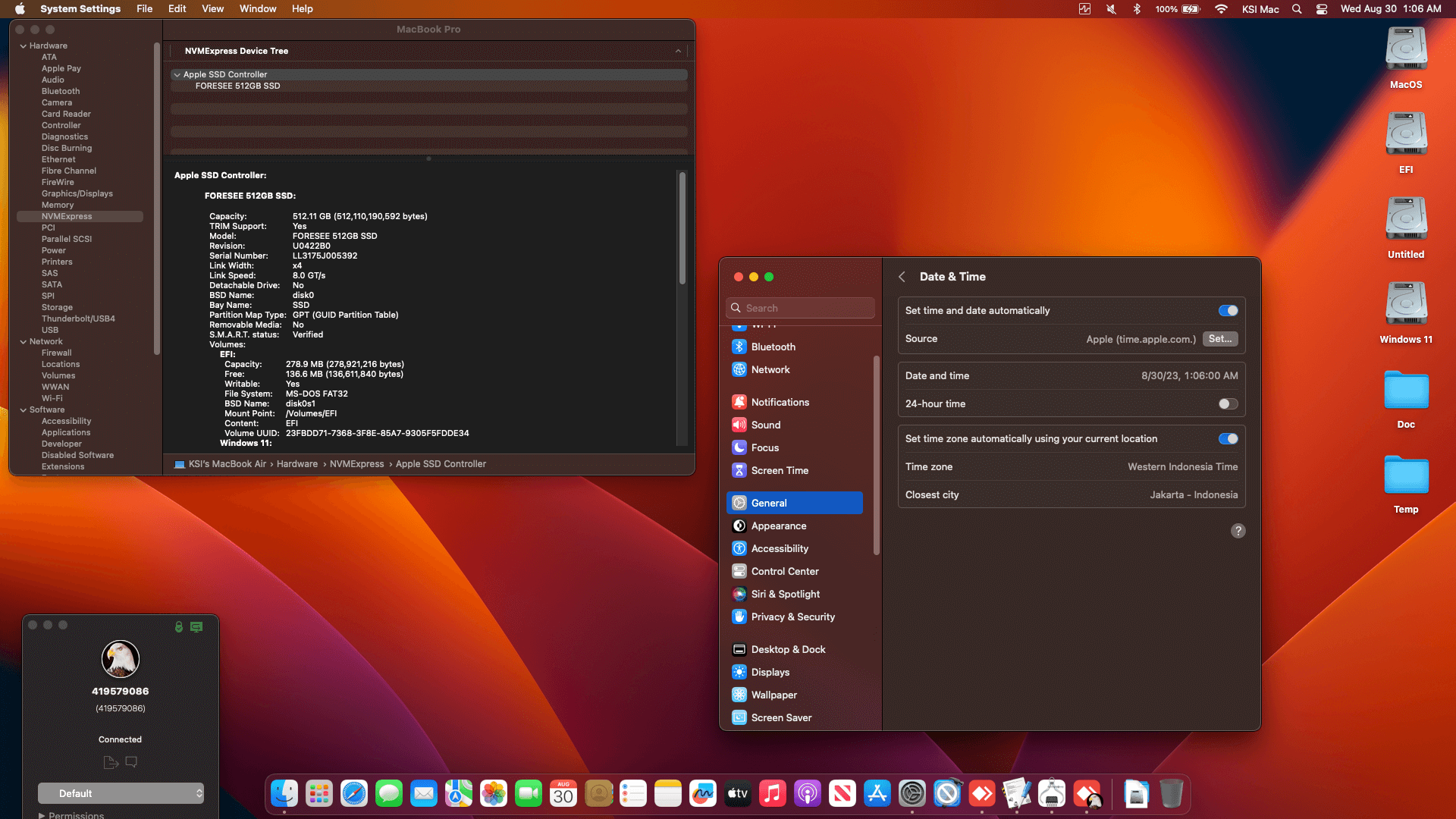1456x819 pixels.
Task: Click the file transfer icon in AnyDesk
Action: tap(111, 762)
